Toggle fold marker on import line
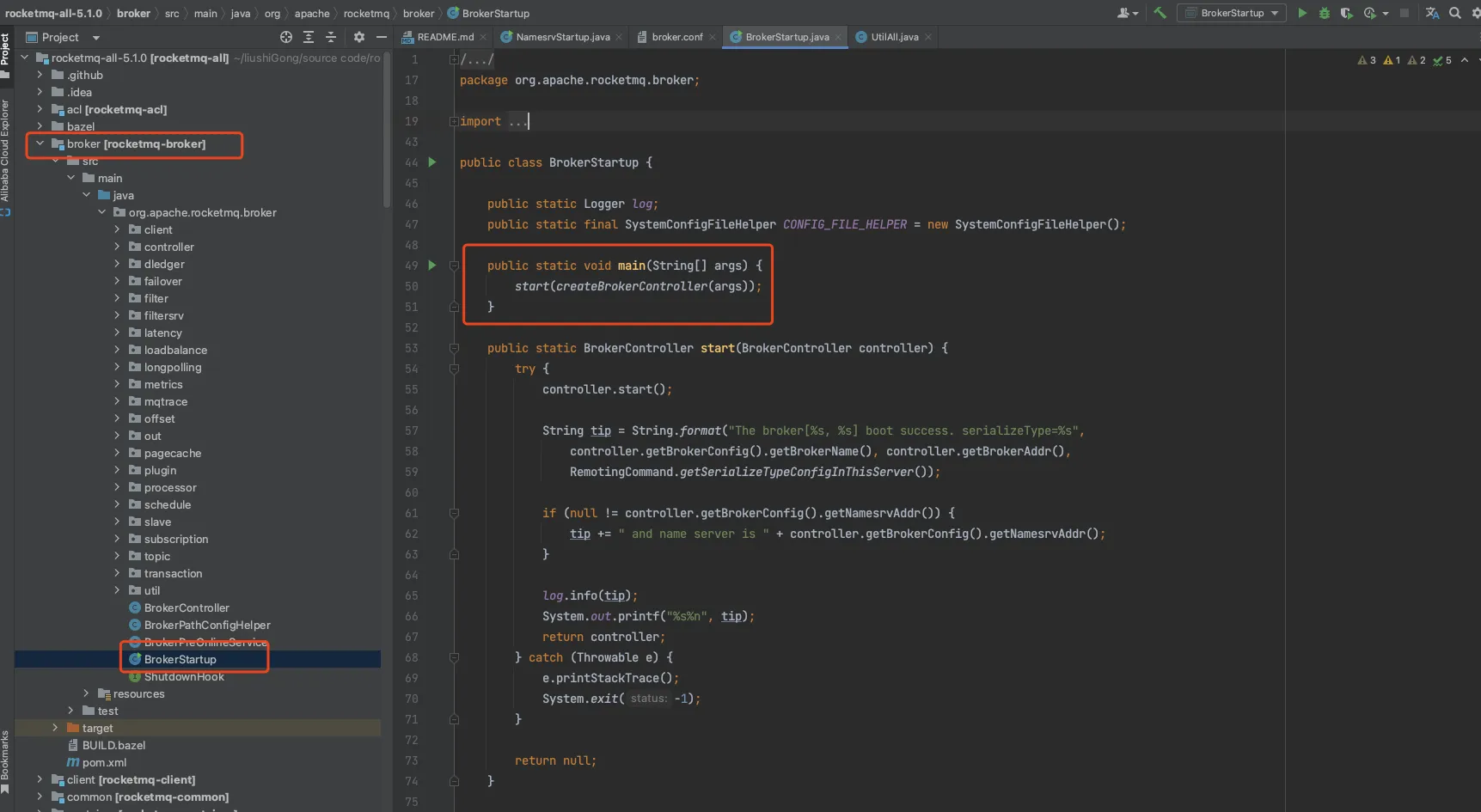 [x=454, y=121]
